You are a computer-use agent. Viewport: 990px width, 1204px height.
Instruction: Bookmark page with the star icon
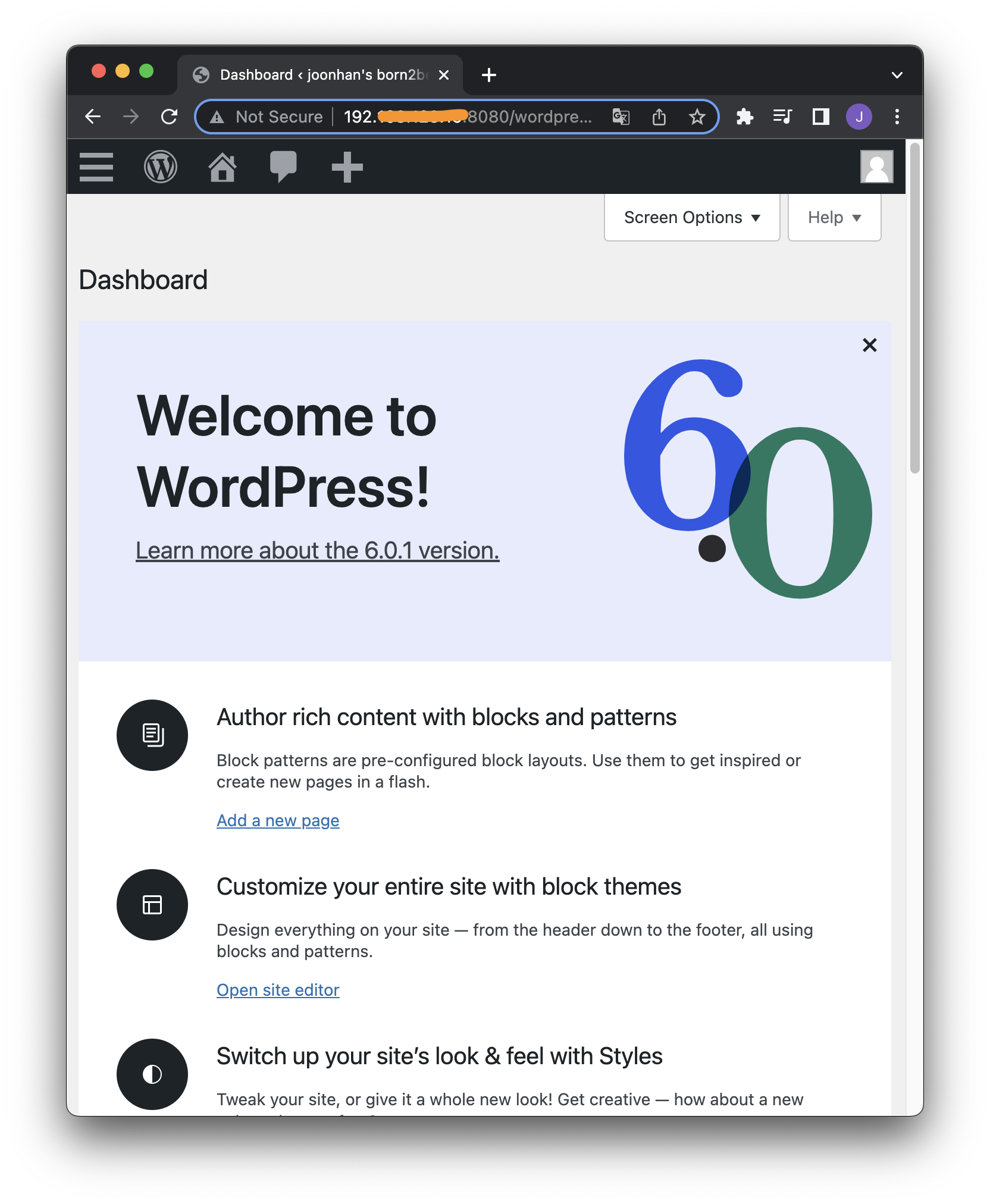[697, 117]
